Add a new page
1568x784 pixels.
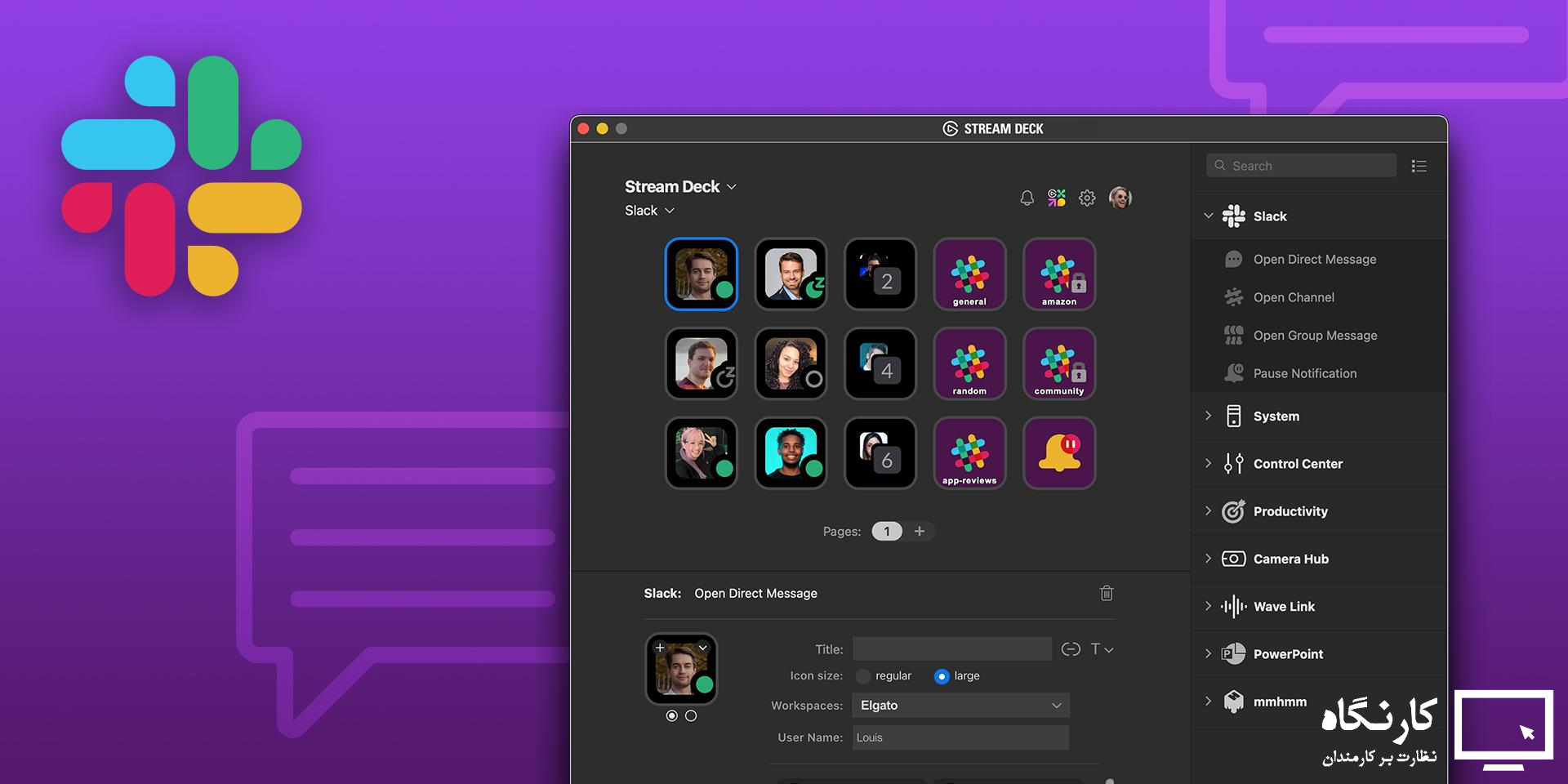click(x=920, y=531)
